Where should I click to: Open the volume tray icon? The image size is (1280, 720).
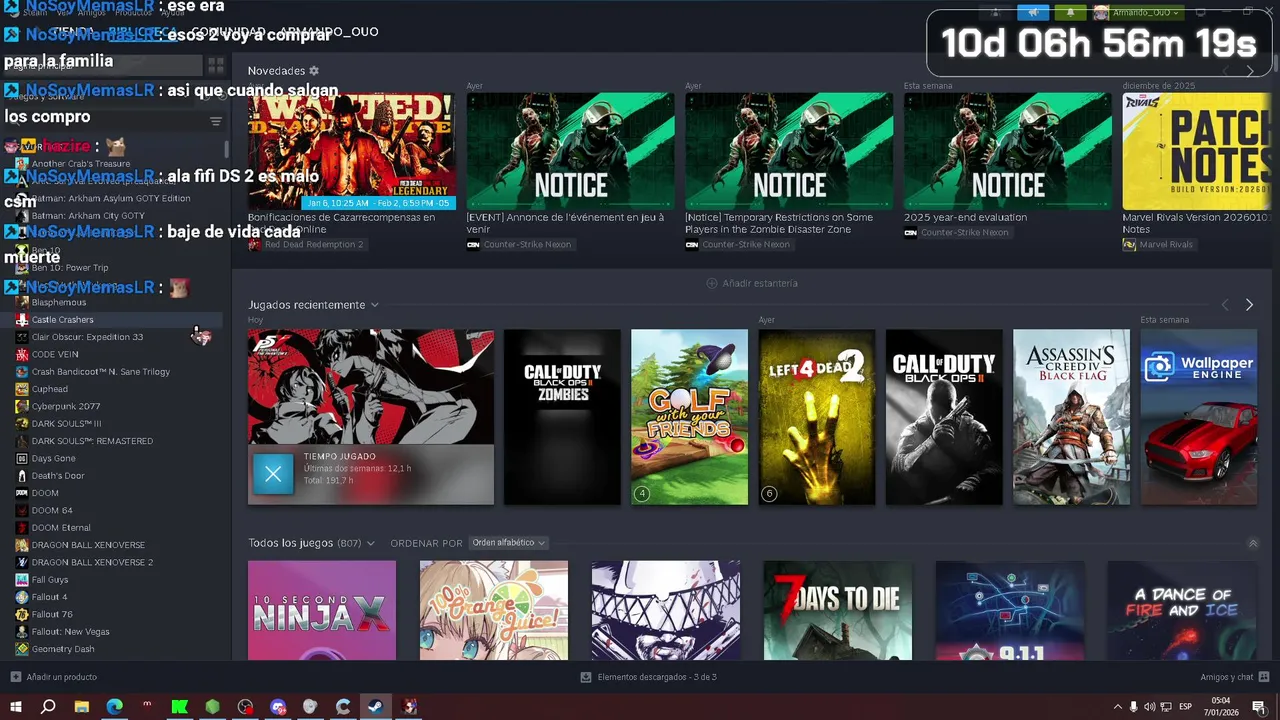point(1149,707)
